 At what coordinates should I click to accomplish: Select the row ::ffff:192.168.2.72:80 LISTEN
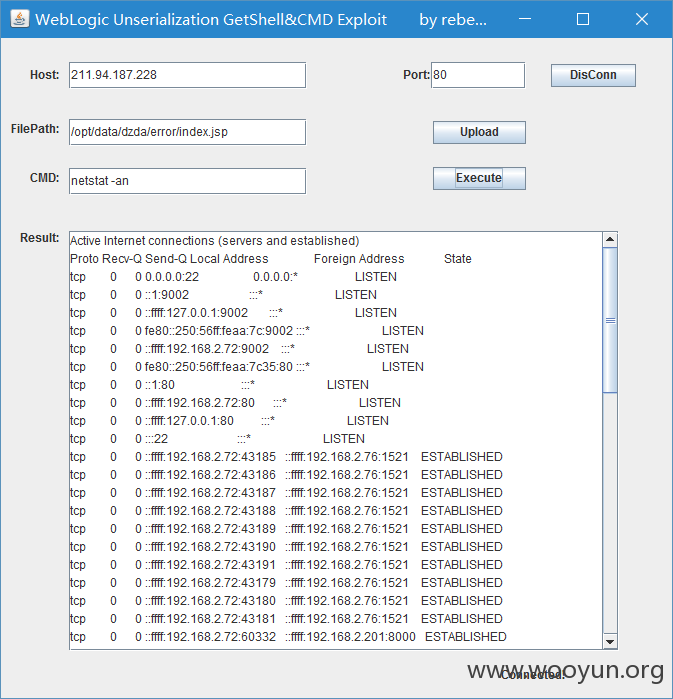pos(235,403)
